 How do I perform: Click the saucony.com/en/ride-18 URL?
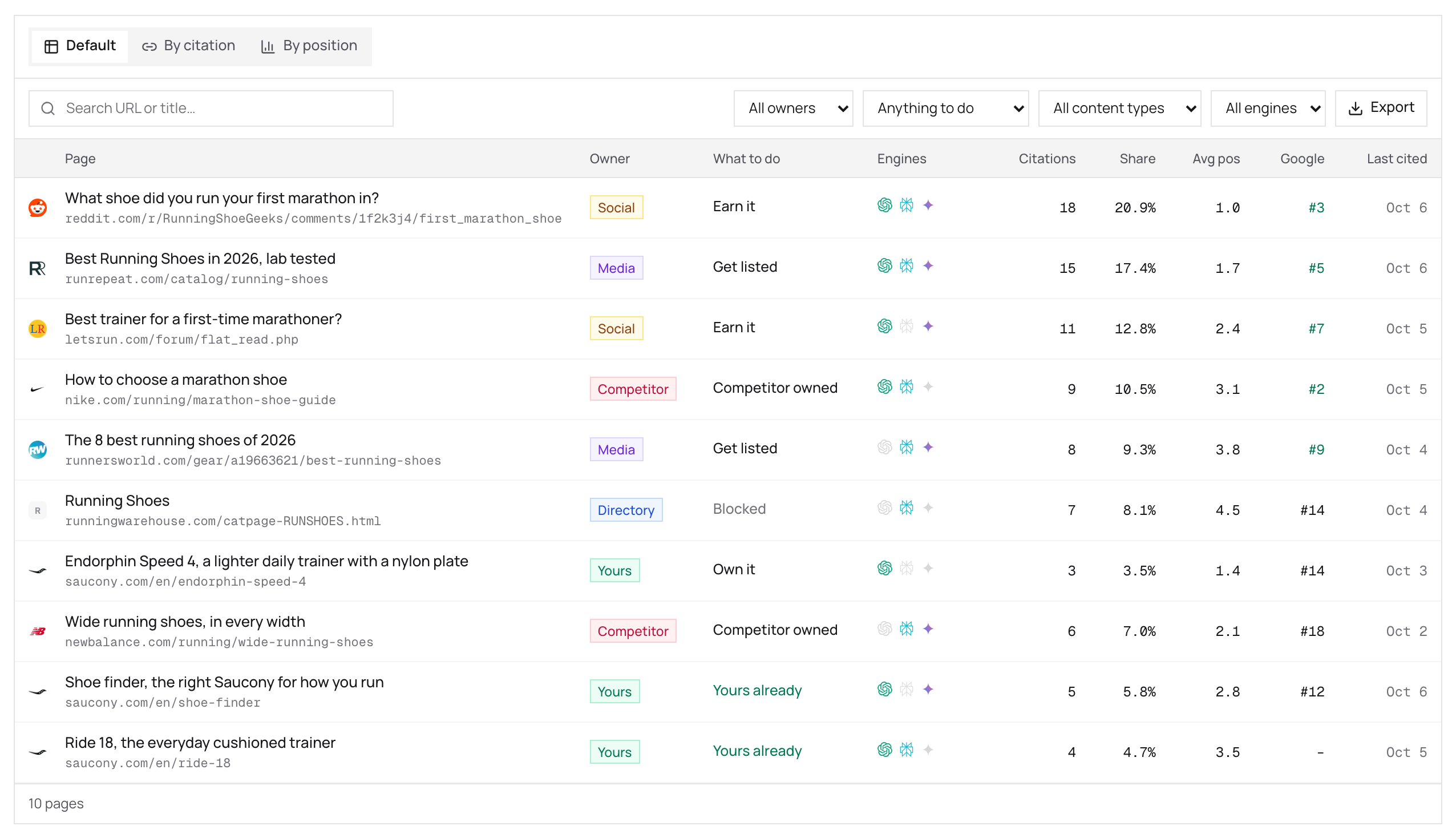pos(148,763)
